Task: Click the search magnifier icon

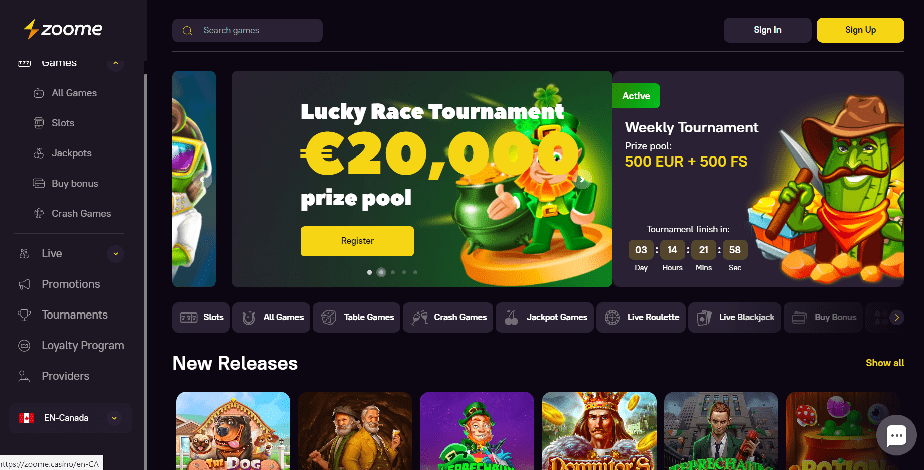Action: point(187,31)
